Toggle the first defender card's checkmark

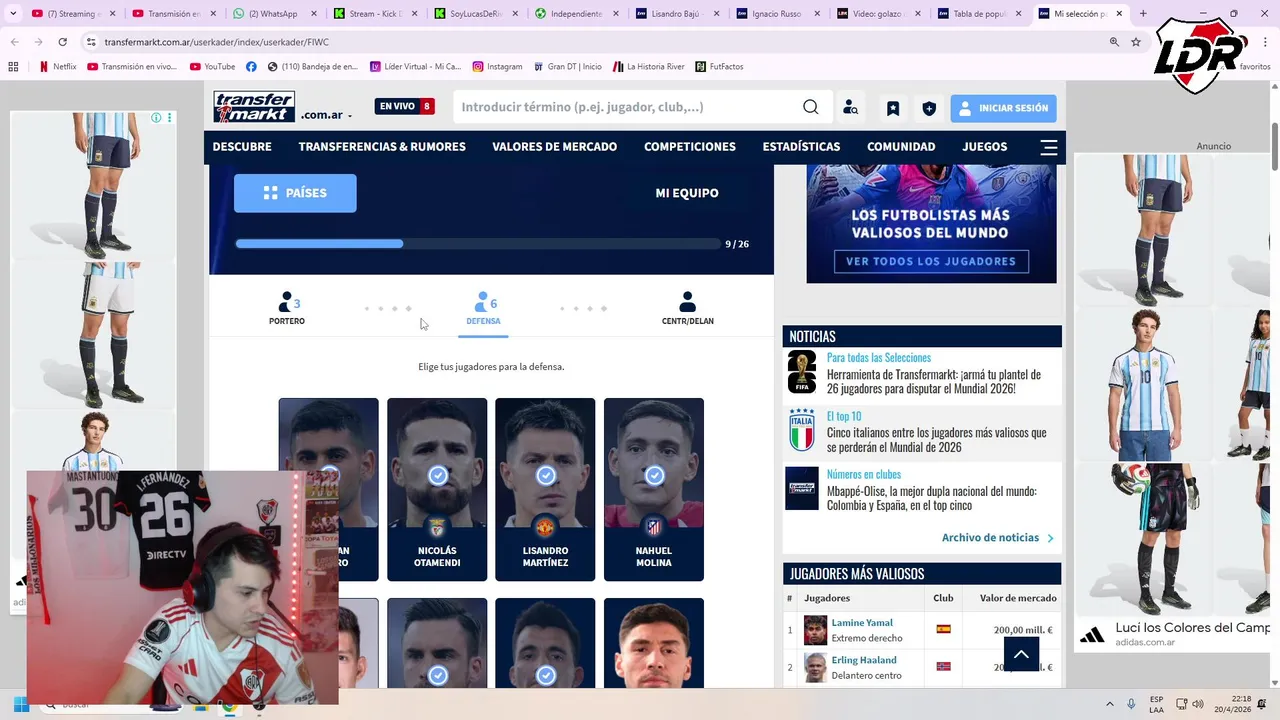point(329,472)
